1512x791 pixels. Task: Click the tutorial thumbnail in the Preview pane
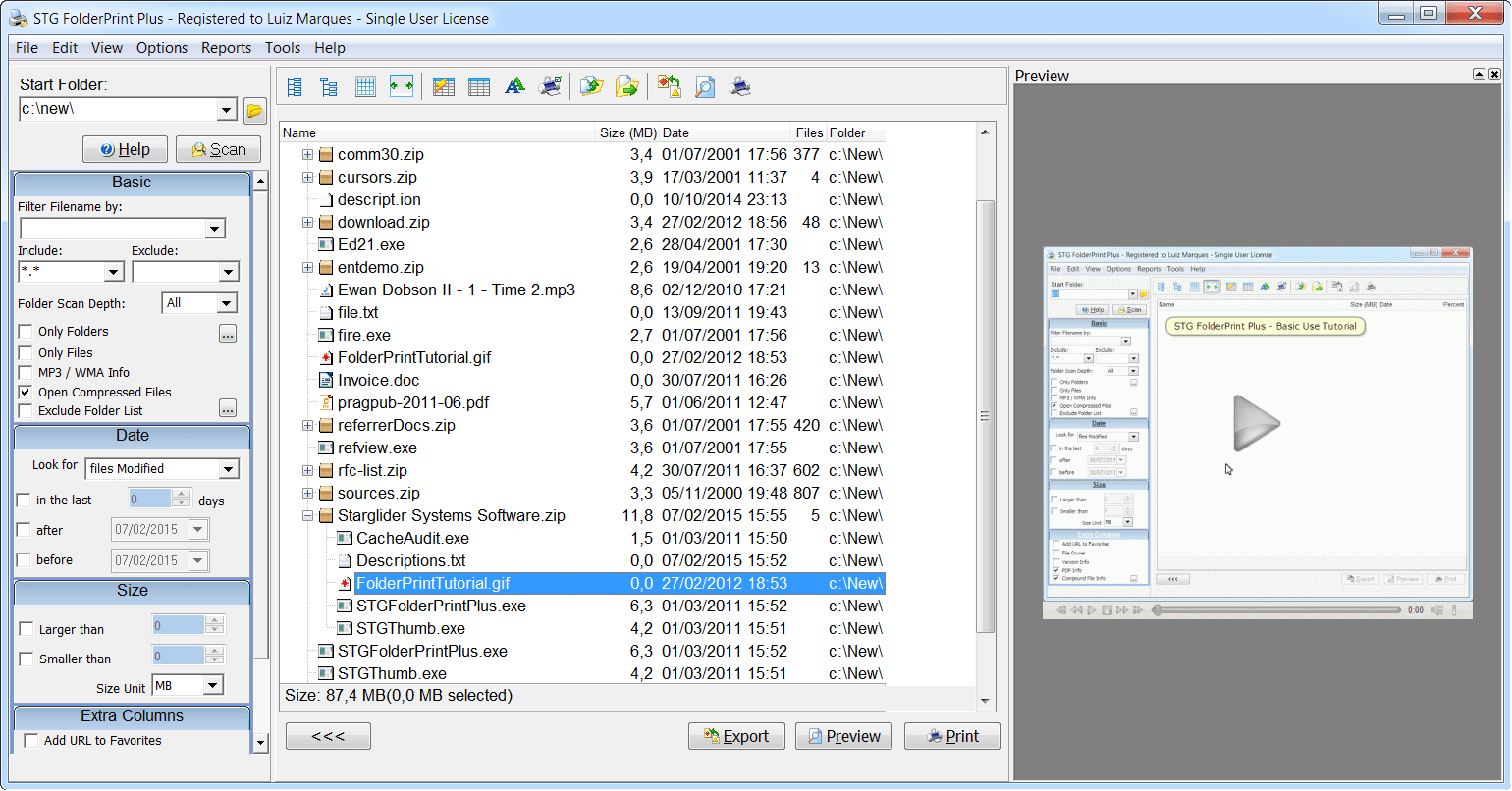1257,432
